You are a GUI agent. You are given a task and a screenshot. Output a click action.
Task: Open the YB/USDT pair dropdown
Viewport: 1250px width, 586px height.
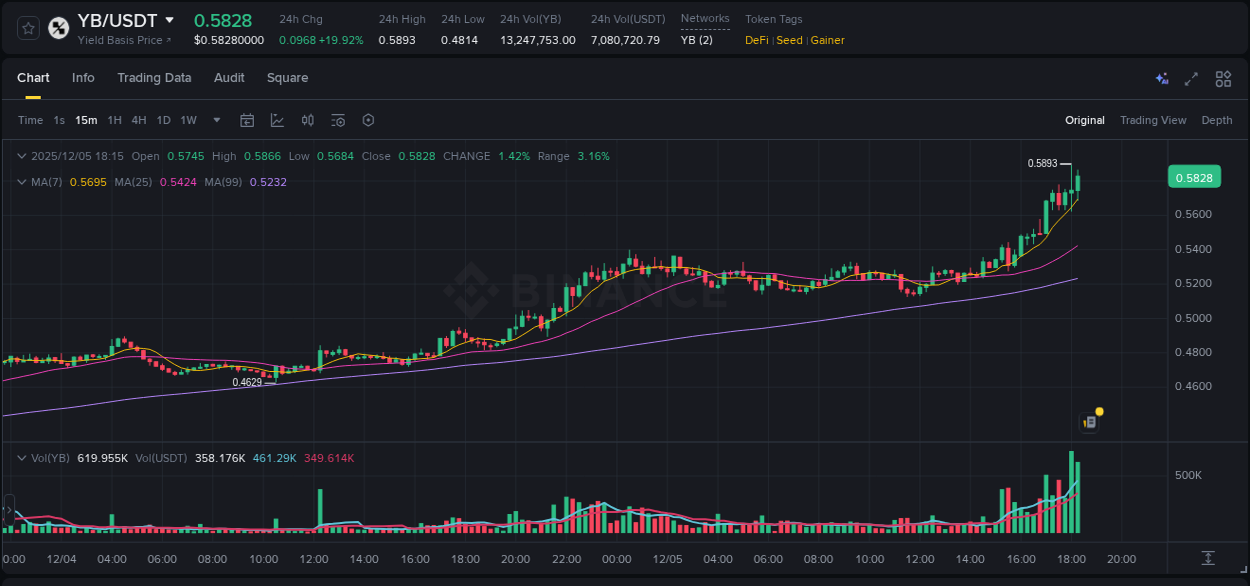click(170, 20)
